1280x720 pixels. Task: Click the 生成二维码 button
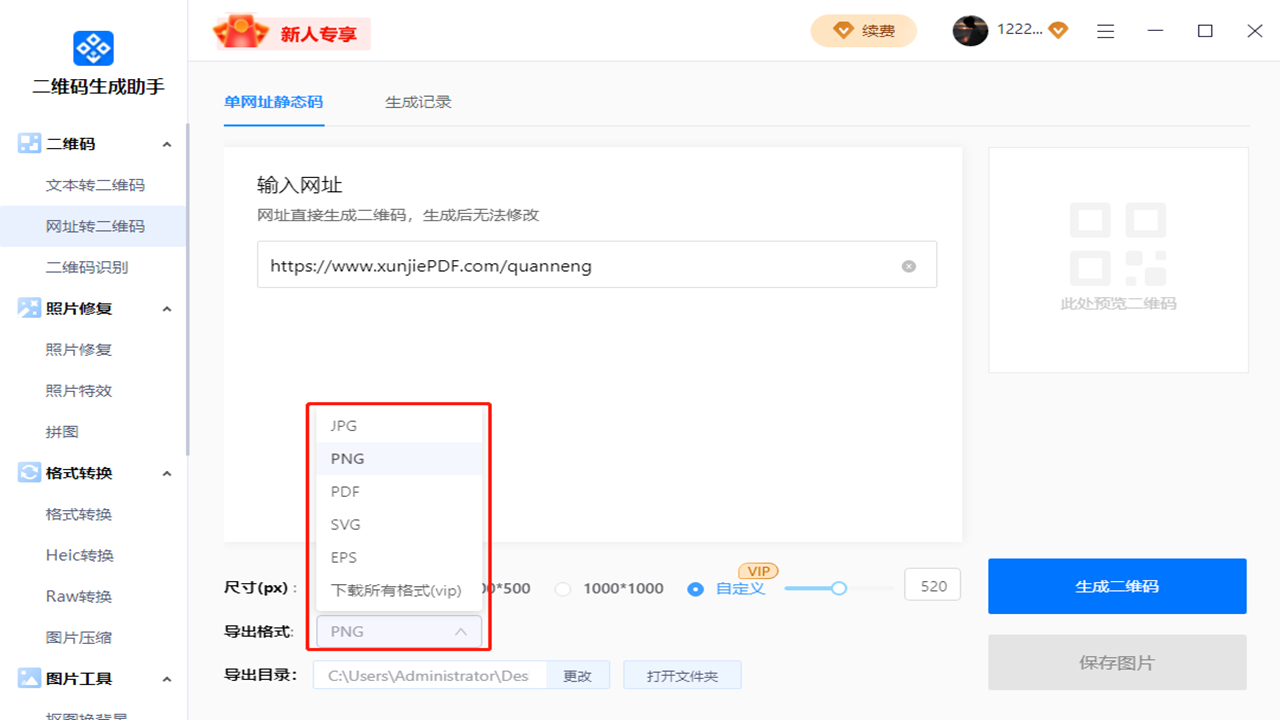pyautogui.click(x=1117, y=586)
